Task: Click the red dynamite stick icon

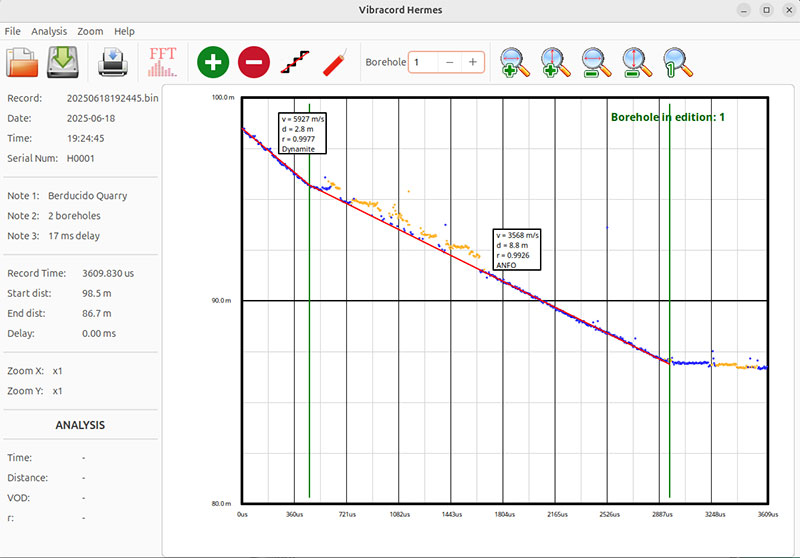Action: click(x=335, y=63)
